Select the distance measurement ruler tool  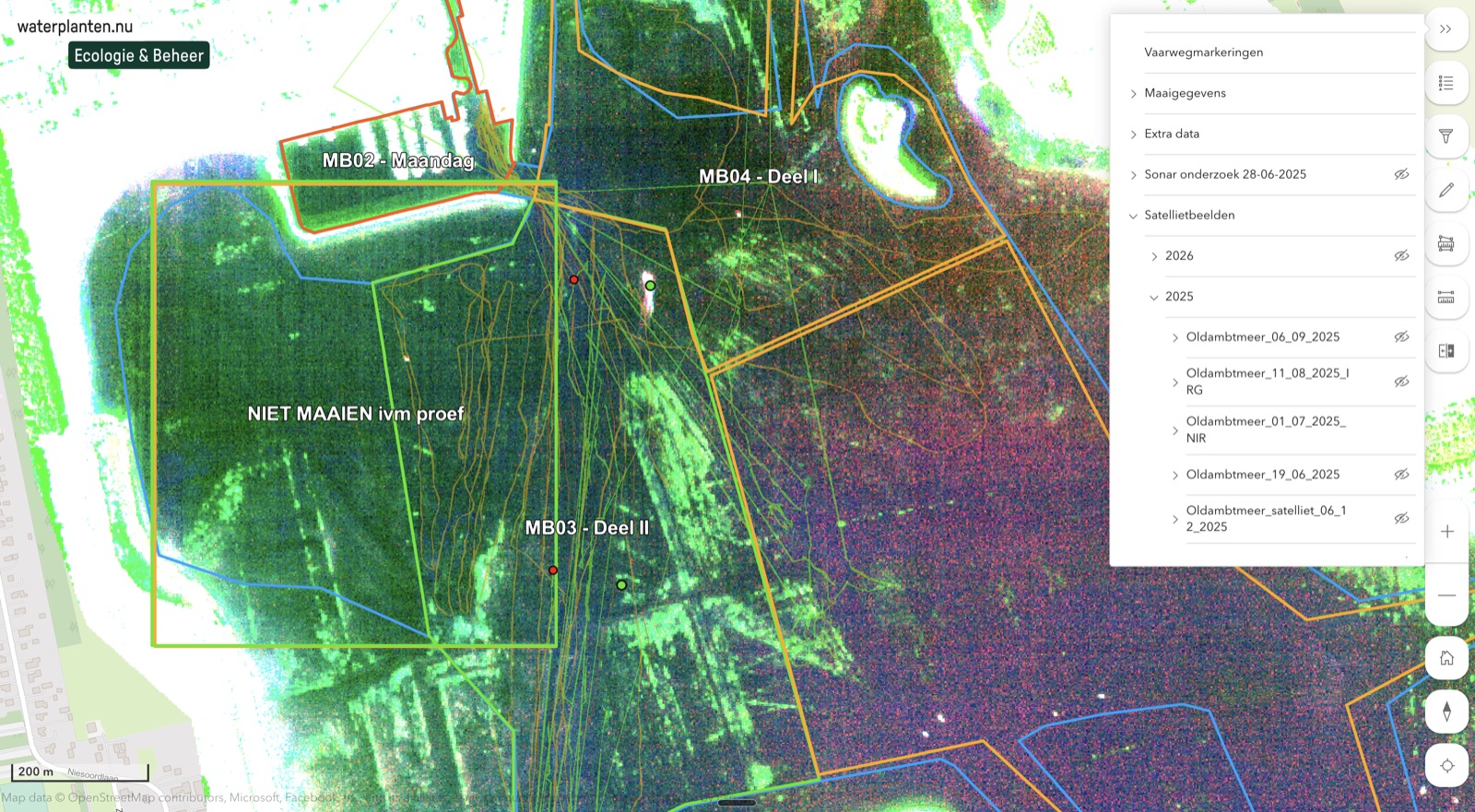click(1445, 297)
